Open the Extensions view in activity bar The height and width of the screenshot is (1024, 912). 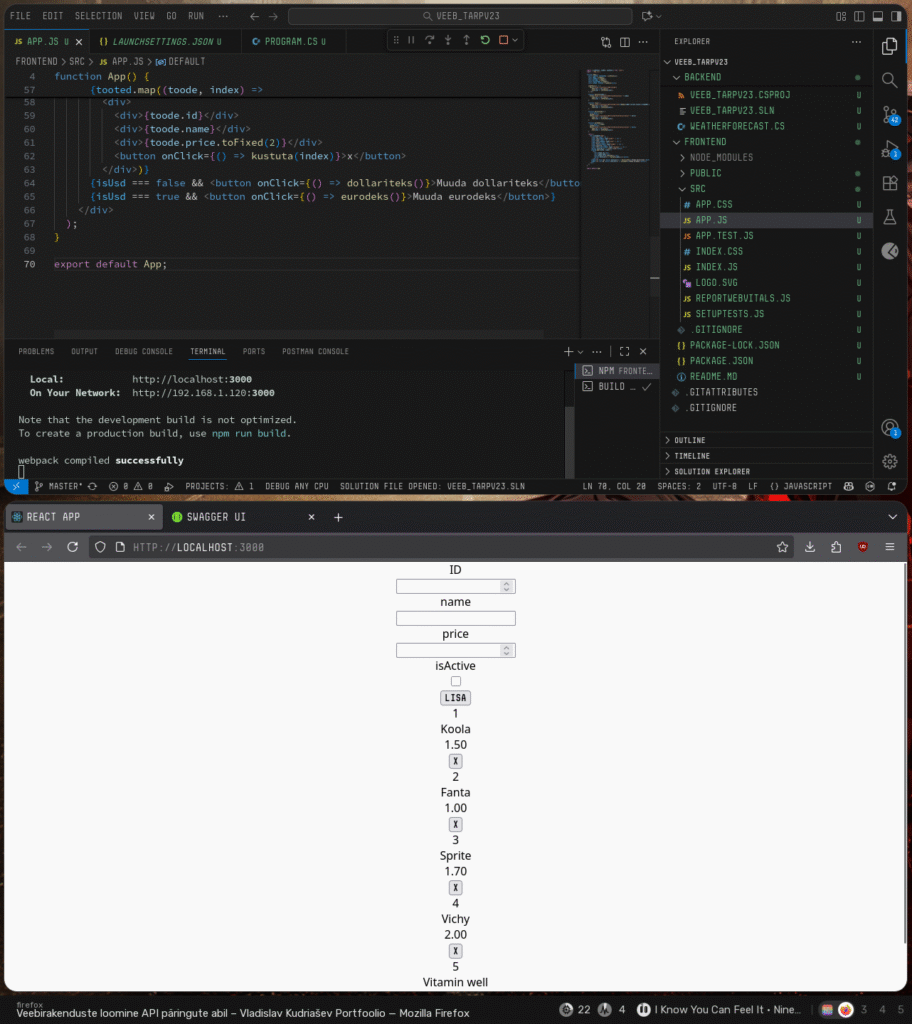tap(889, 183)
